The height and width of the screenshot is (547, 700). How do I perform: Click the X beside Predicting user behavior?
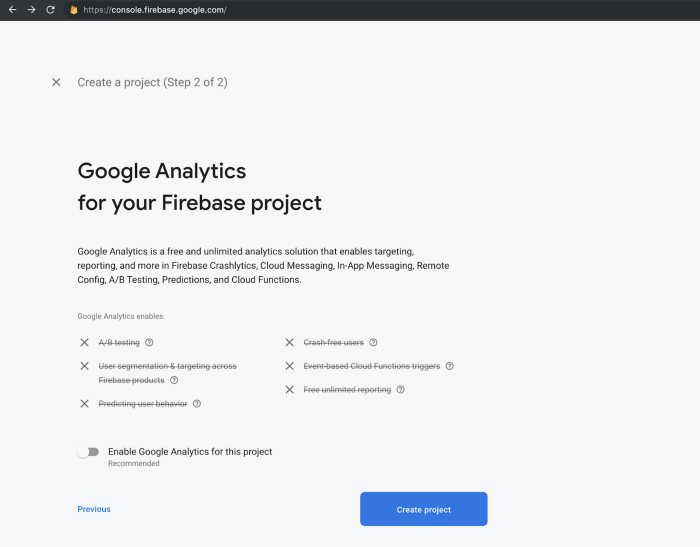click(x=85, y=404)
